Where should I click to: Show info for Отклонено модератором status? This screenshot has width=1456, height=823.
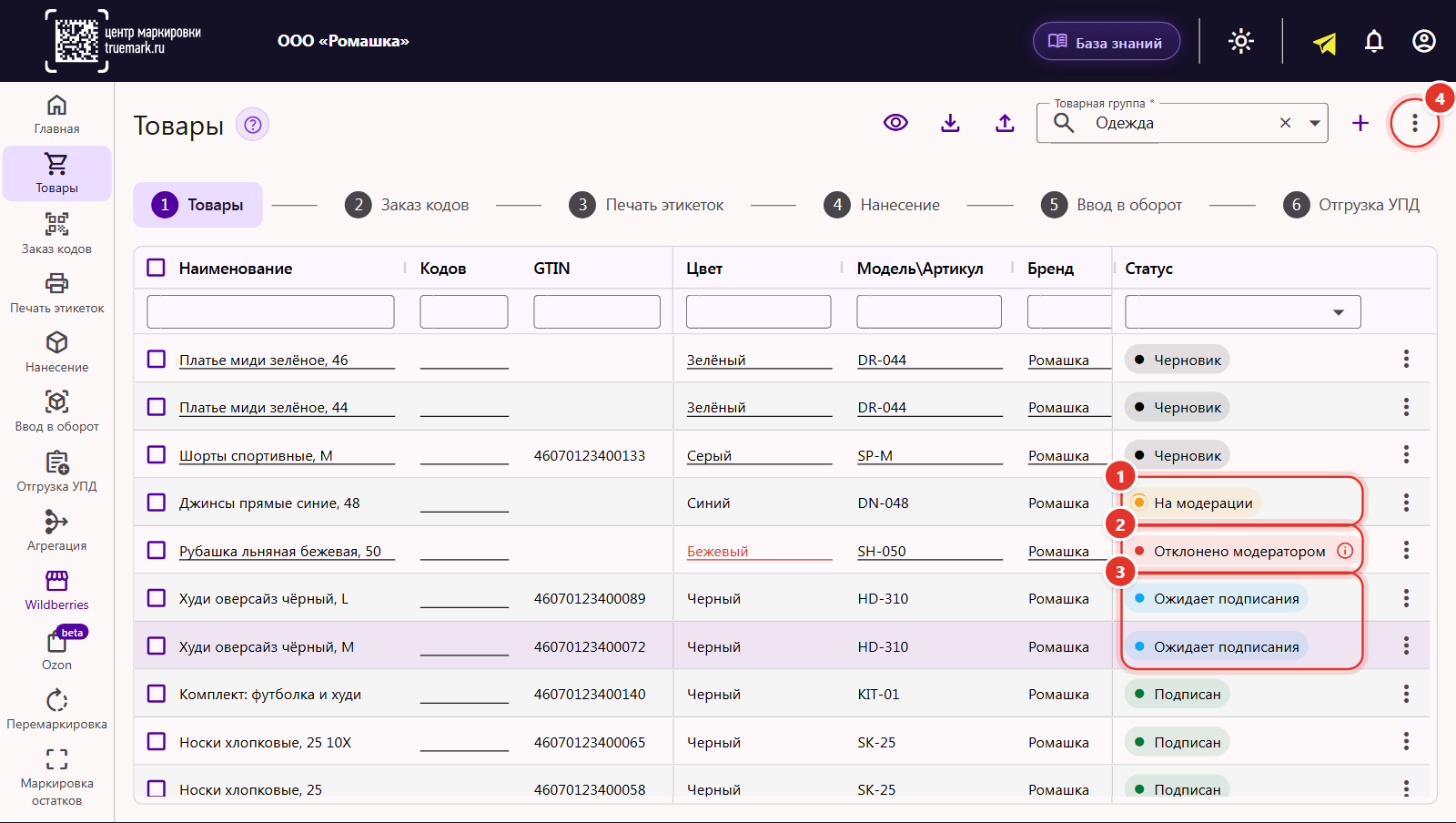tap(1345, 551)
